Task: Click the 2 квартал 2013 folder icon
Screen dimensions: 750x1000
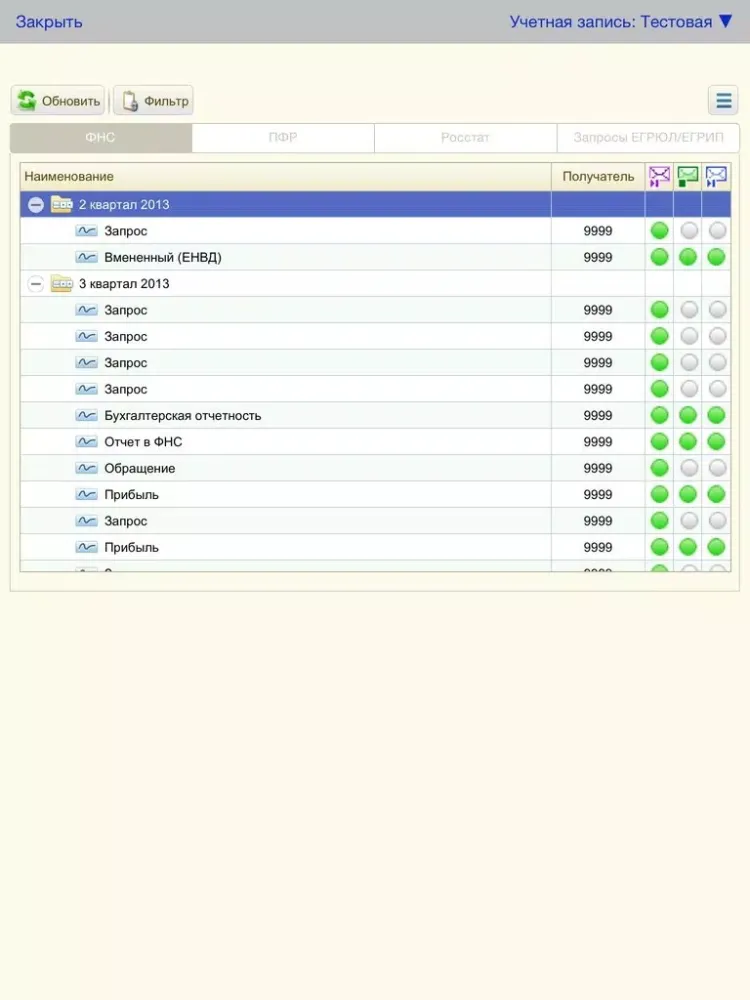Action: 62,204
